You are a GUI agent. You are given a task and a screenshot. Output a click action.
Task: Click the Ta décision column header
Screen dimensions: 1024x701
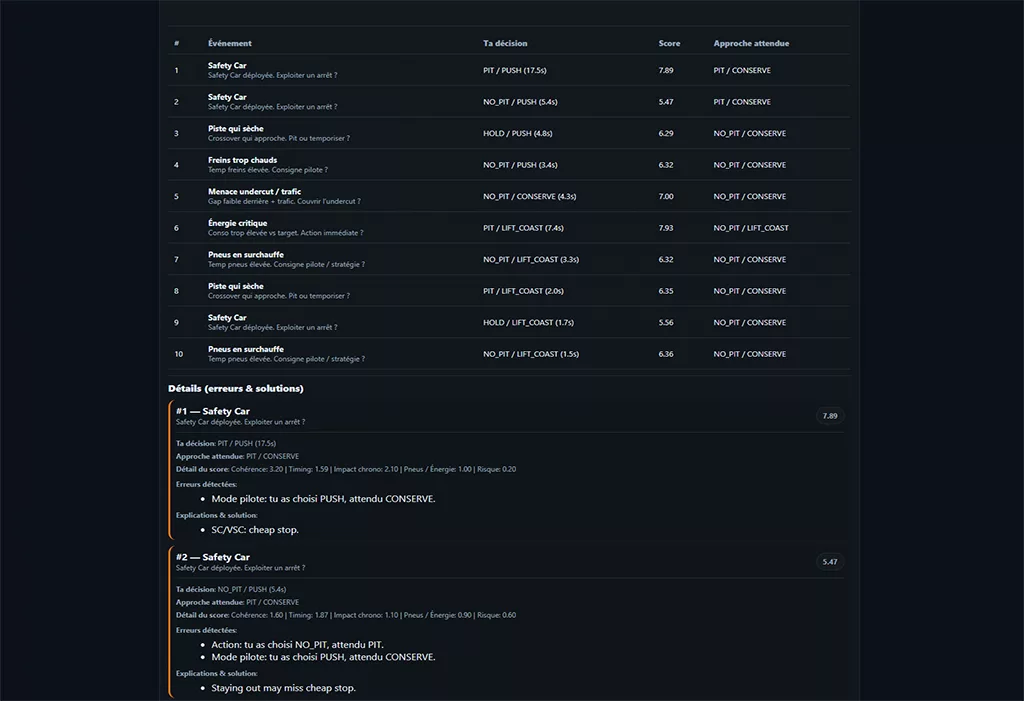(505, 44)
